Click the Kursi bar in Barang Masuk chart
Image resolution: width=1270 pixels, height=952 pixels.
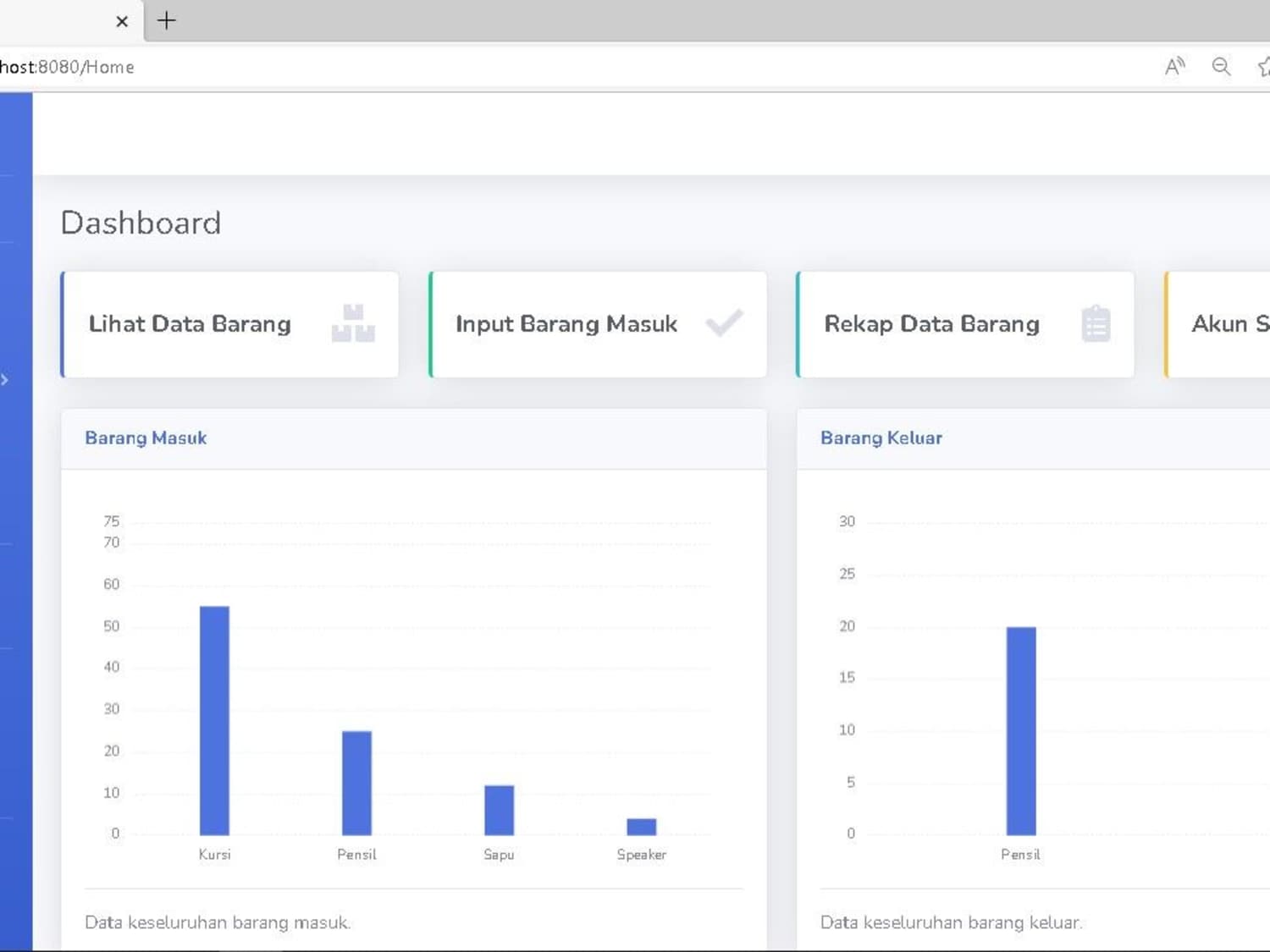click(x=214, y=720)
